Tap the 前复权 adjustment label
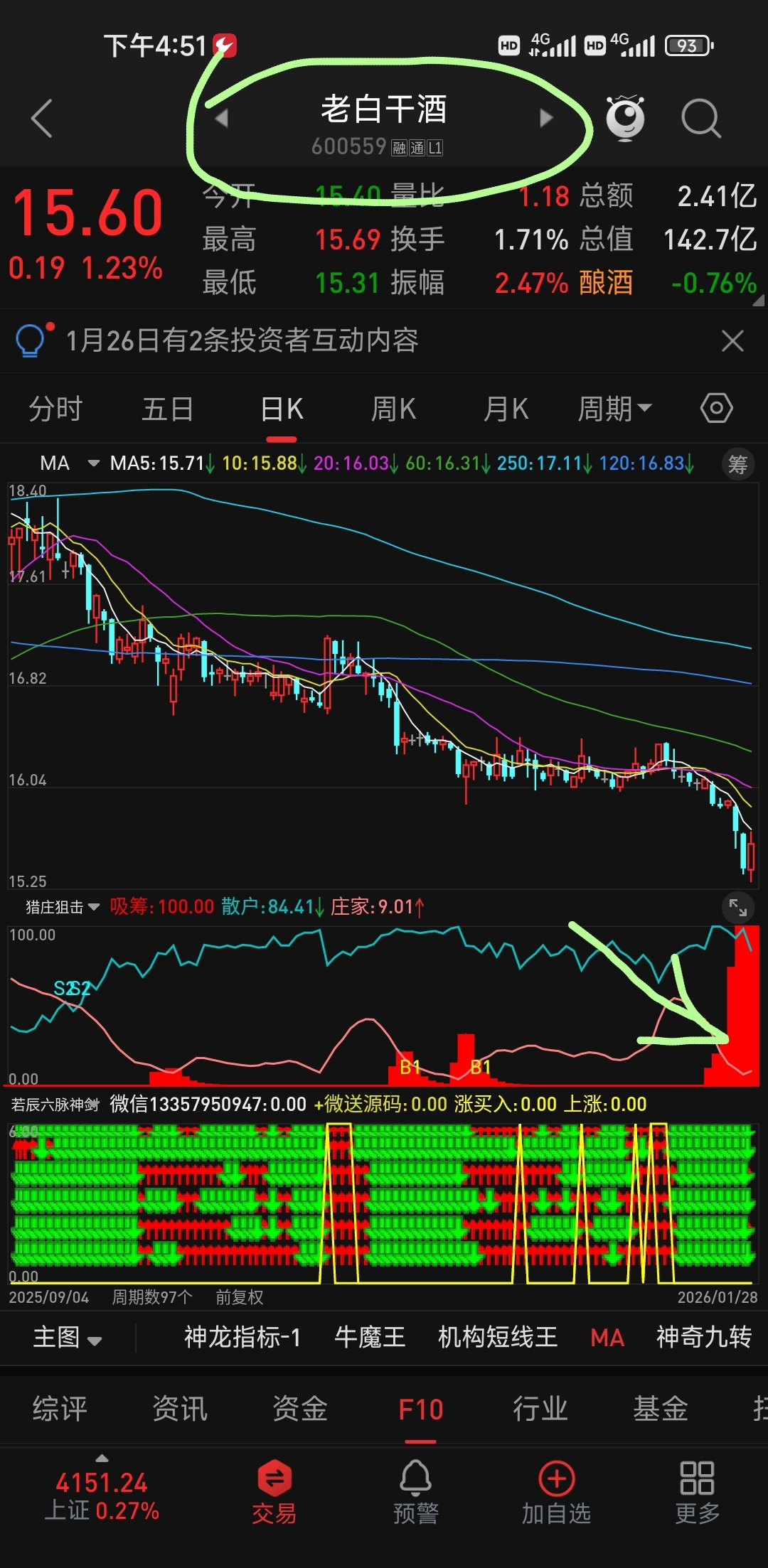The width and height of the screenshot is (768, 1568). 239,1297
